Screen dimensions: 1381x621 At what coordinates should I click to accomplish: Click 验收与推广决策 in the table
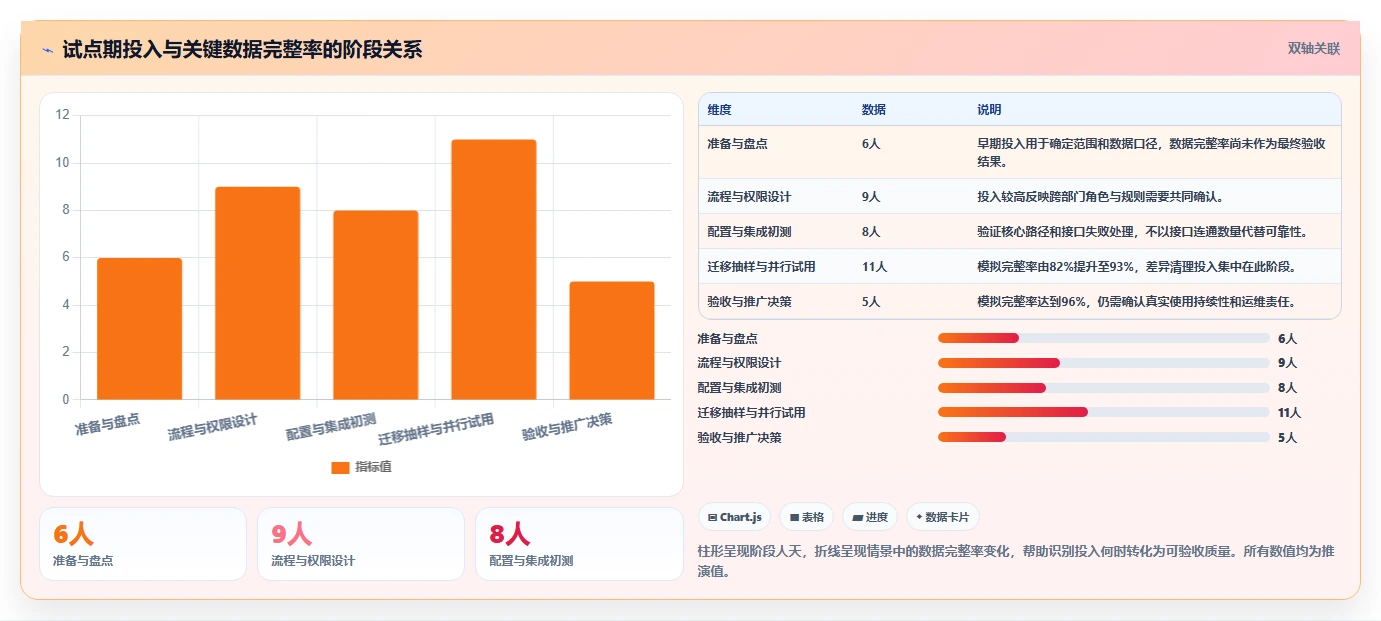[x=749, y=302]
